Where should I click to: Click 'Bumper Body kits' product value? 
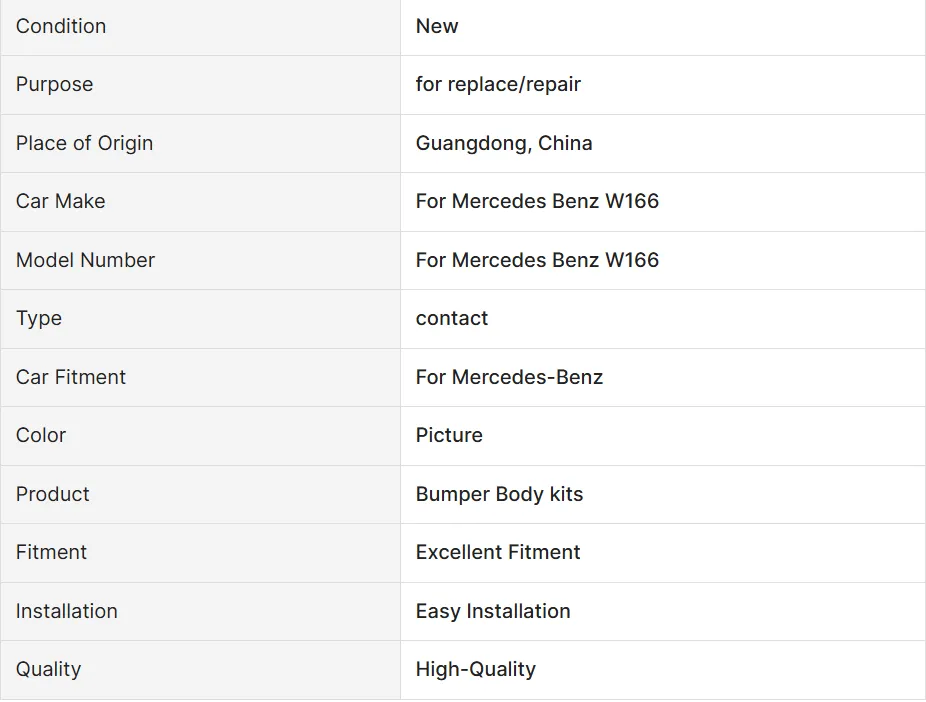pyautogui.click(x=499, y=494)
